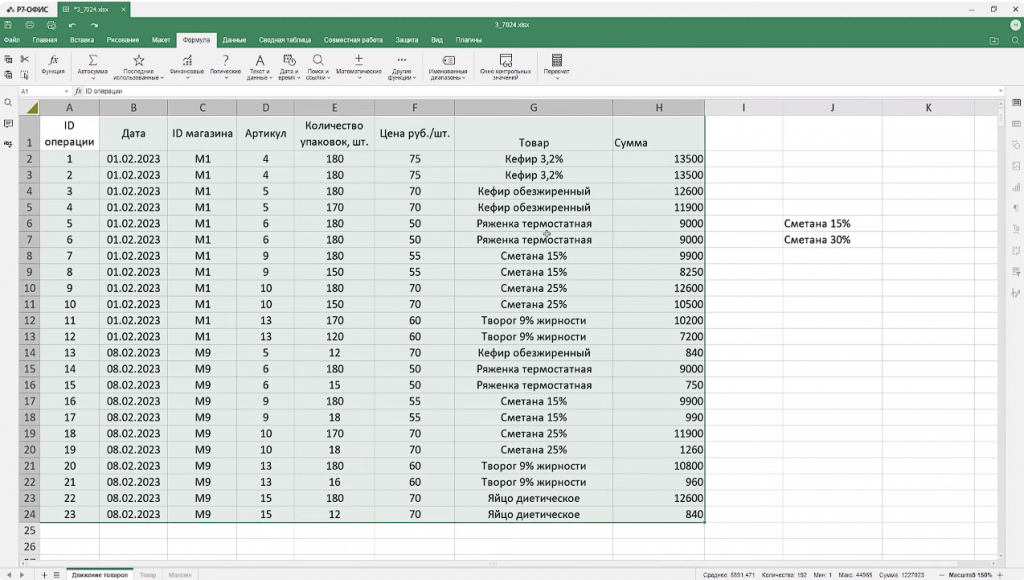Open Comments panel in left sidebar
The width and height of the screenshot is (1024, 580).
pyautogui.click(x=8, y=123)
